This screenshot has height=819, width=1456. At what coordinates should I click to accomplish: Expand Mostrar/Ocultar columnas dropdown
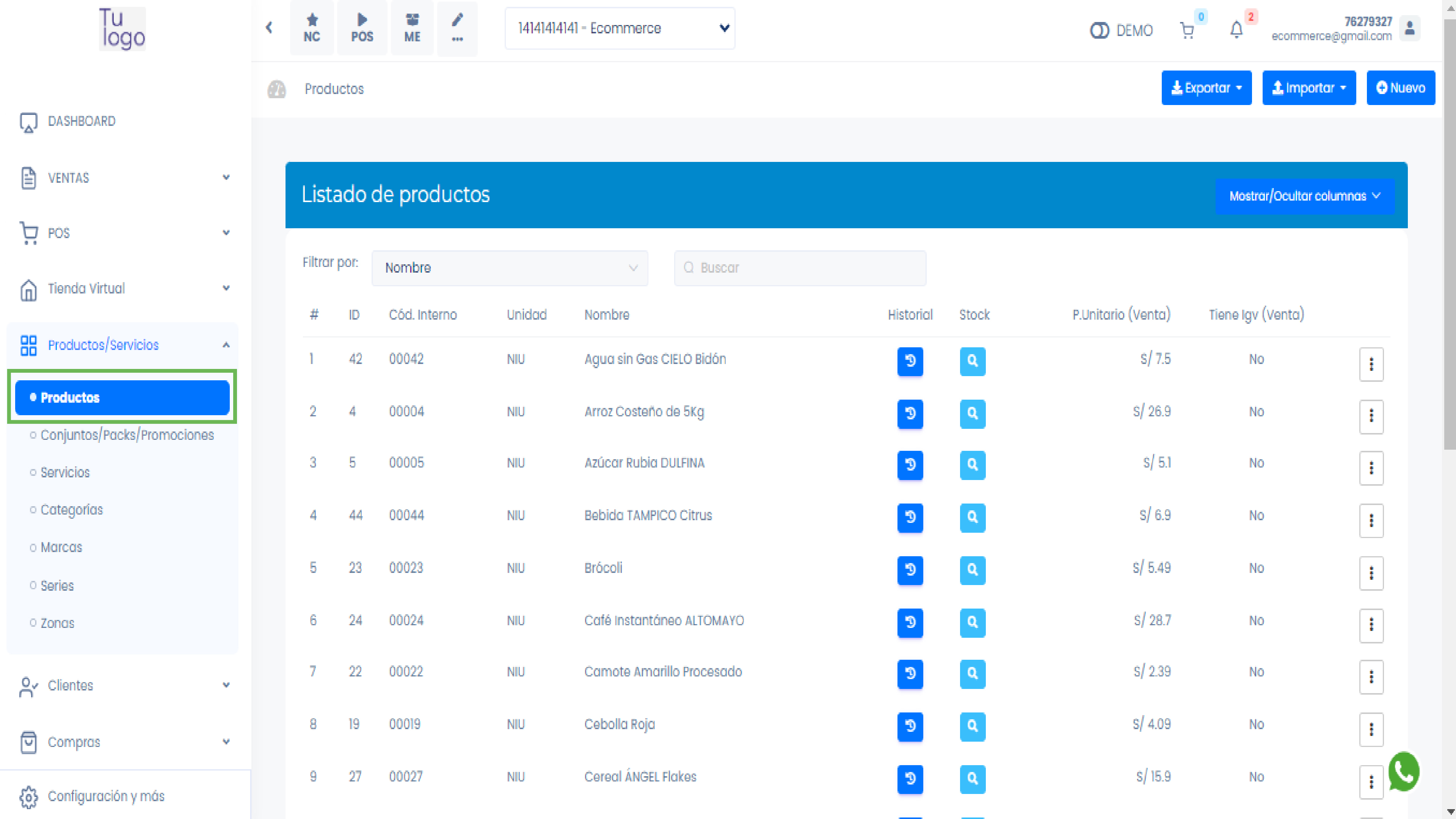click(x=1304, y=196)
